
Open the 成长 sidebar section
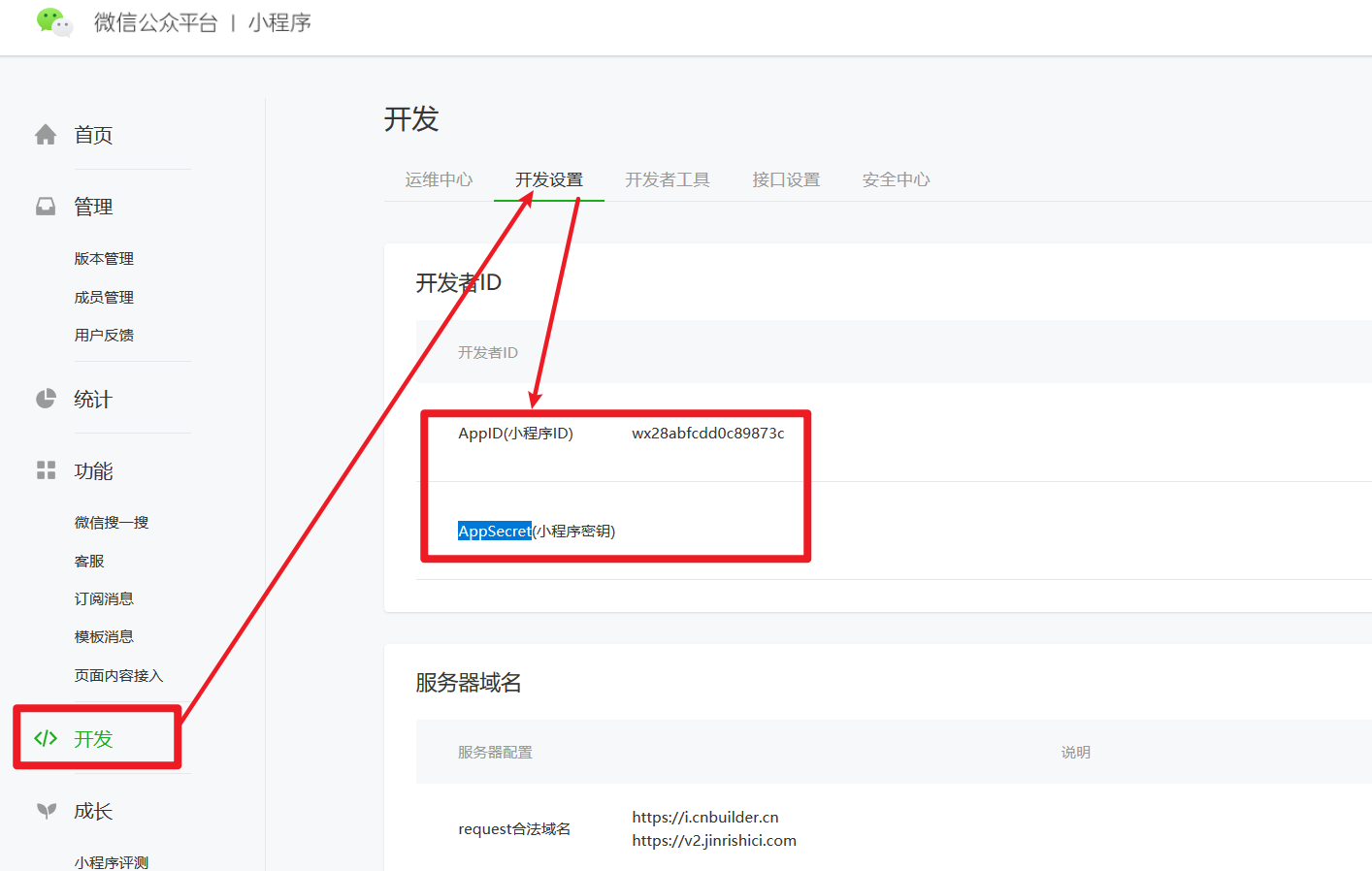93,810
